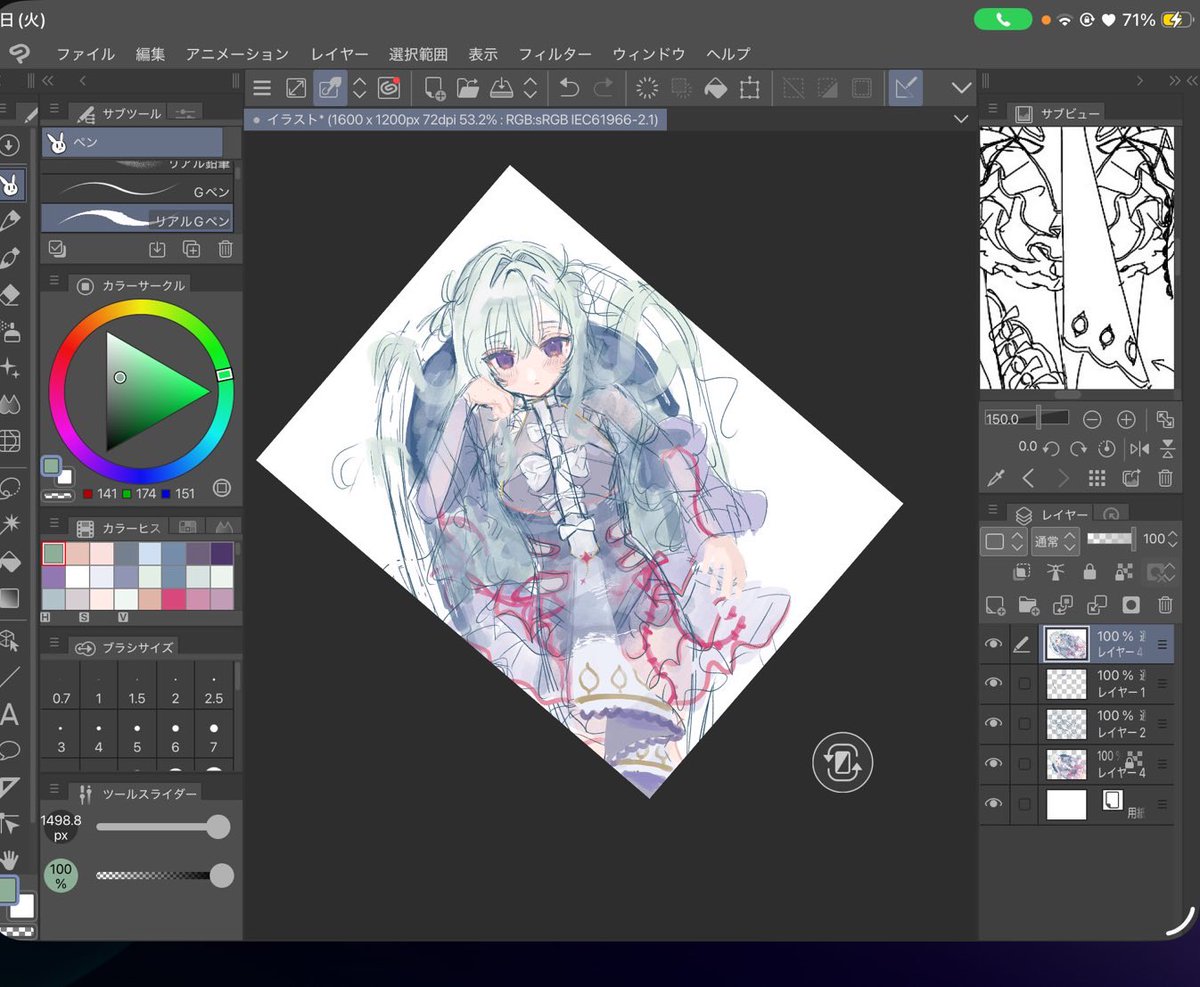Toggle lock transparent pixels icon
This screenshot has height=987, width=1200.
[1123, 571]
